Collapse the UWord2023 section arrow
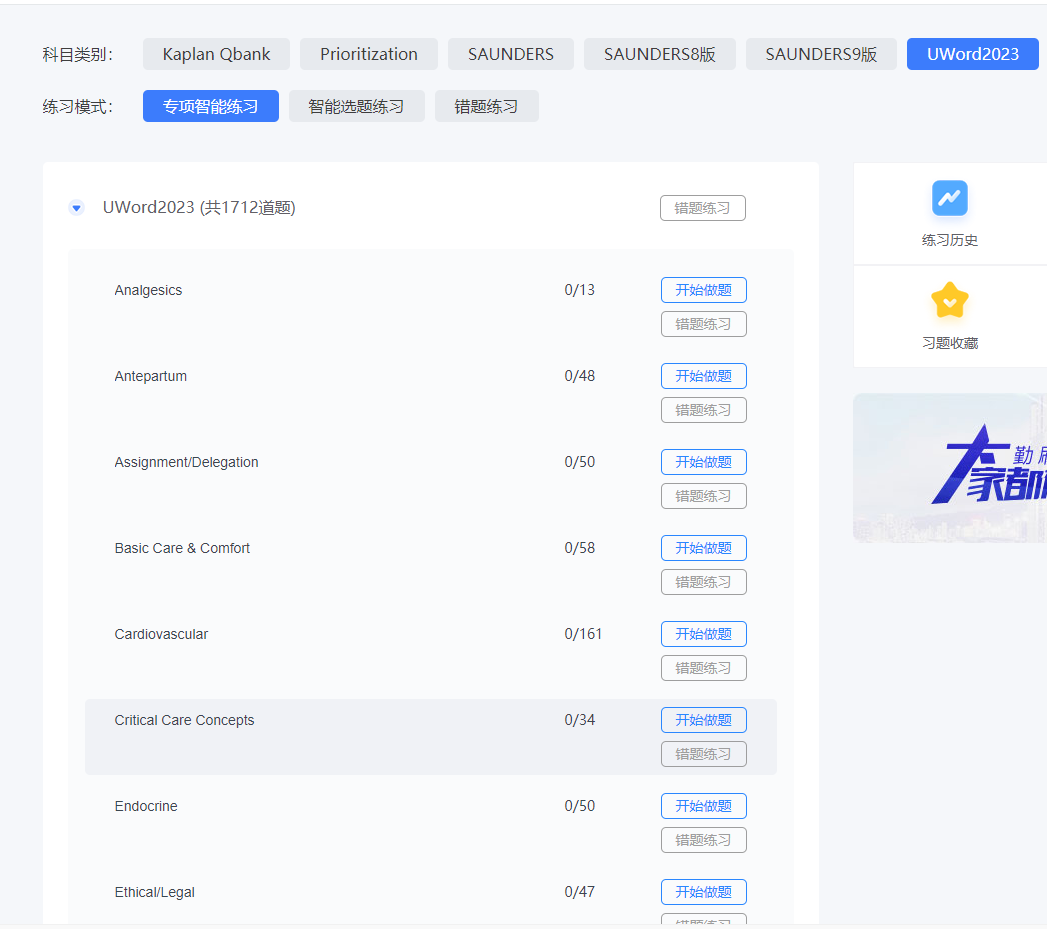 (x=77, y=208)
